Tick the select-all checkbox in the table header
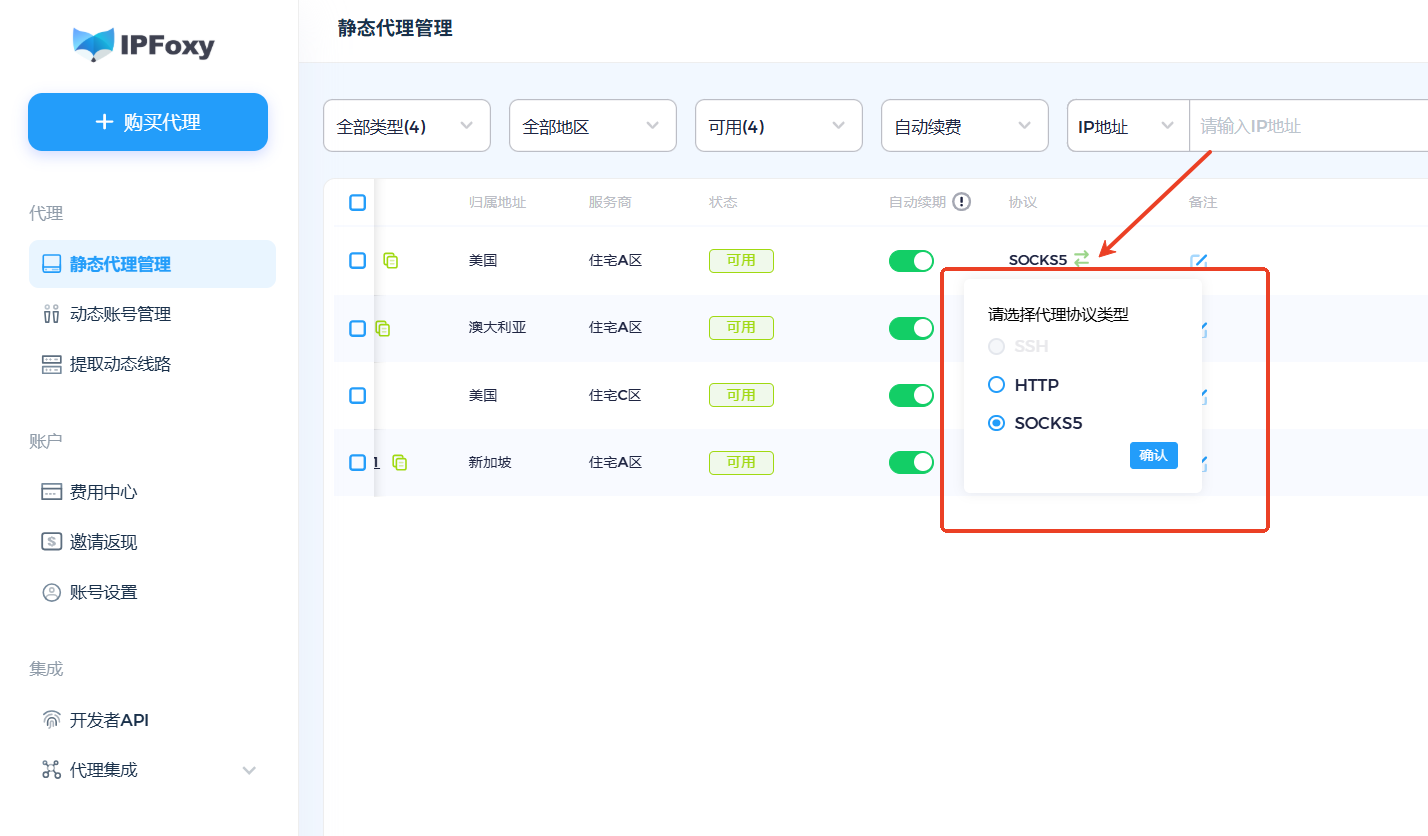 [x=357, y=202]
